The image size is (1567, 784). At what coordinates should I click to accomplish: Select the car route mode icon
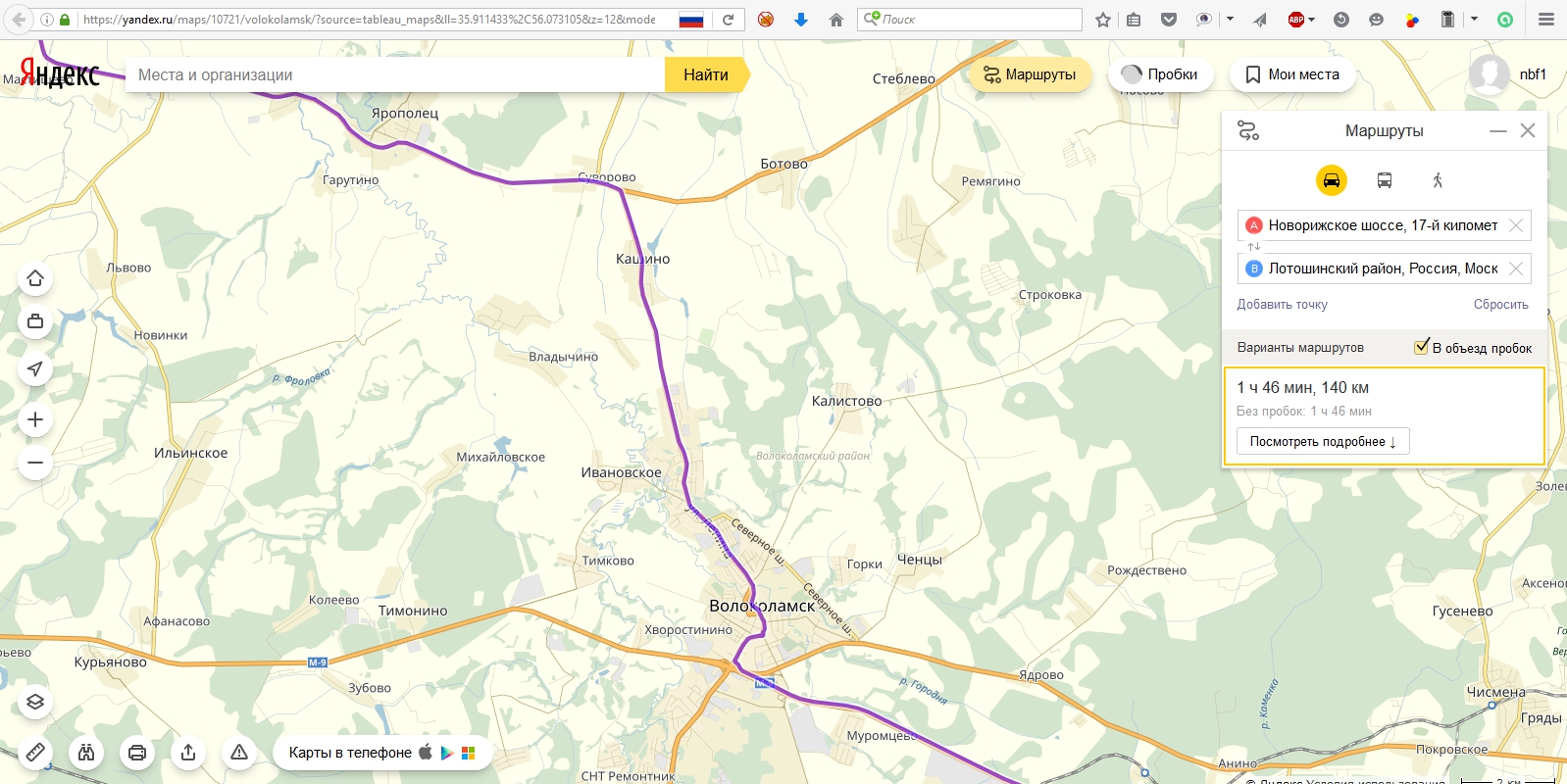1331,180
